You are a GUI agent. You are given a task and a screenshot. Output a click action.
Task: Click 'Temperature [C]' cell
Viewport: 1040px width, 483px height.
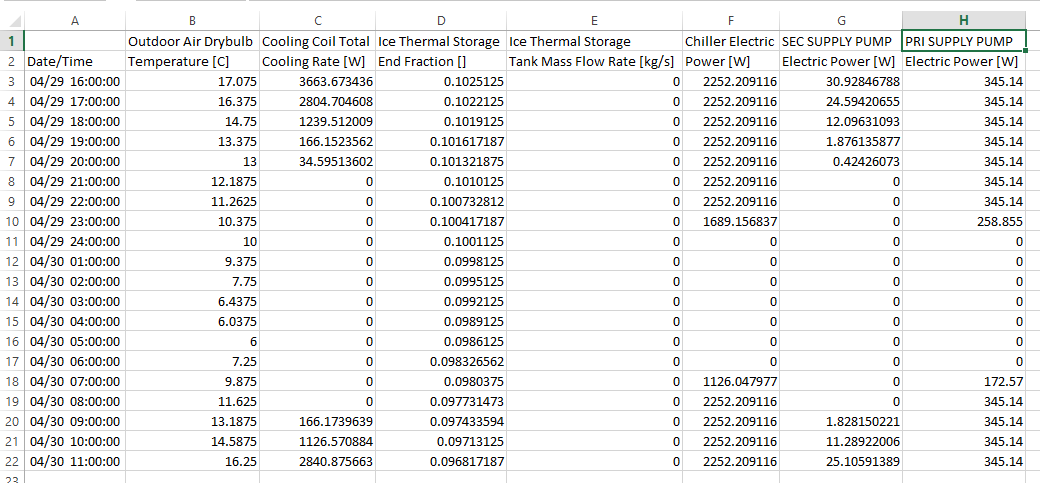point(192,62)
